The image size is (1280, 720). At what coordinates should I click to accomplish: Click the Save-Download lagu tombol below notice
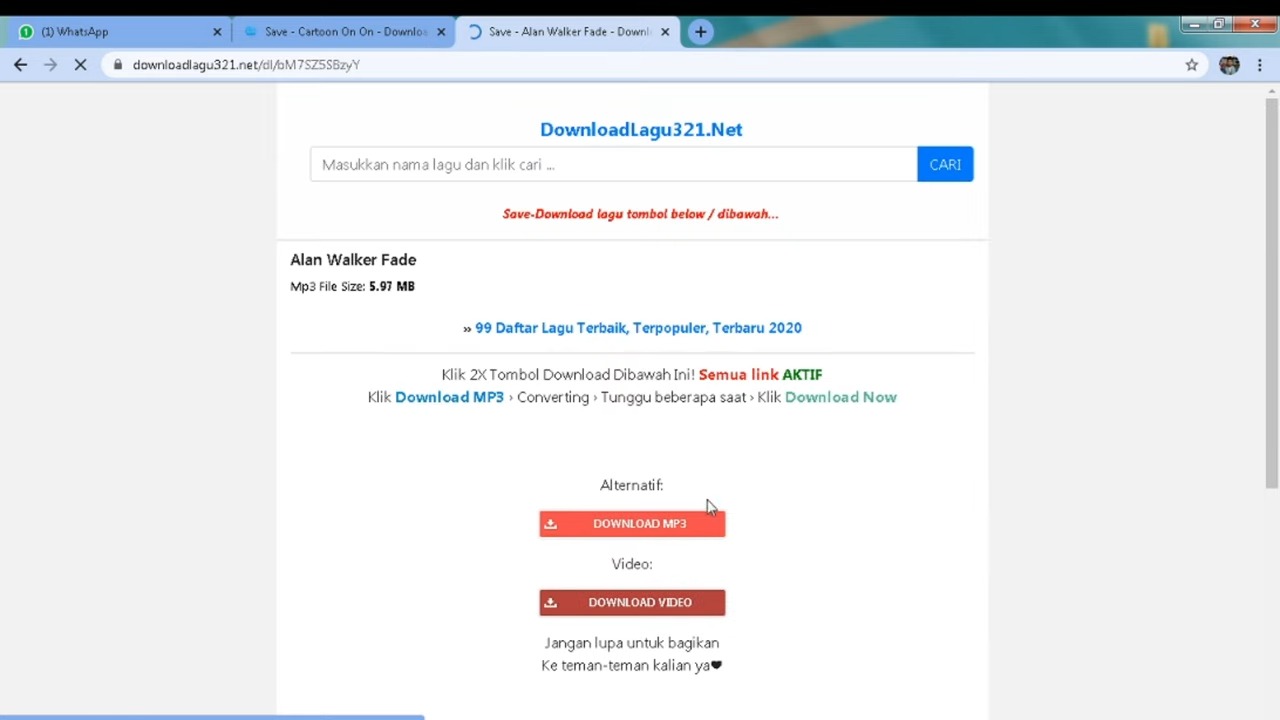pyautogui.click(x=640, y=214)
